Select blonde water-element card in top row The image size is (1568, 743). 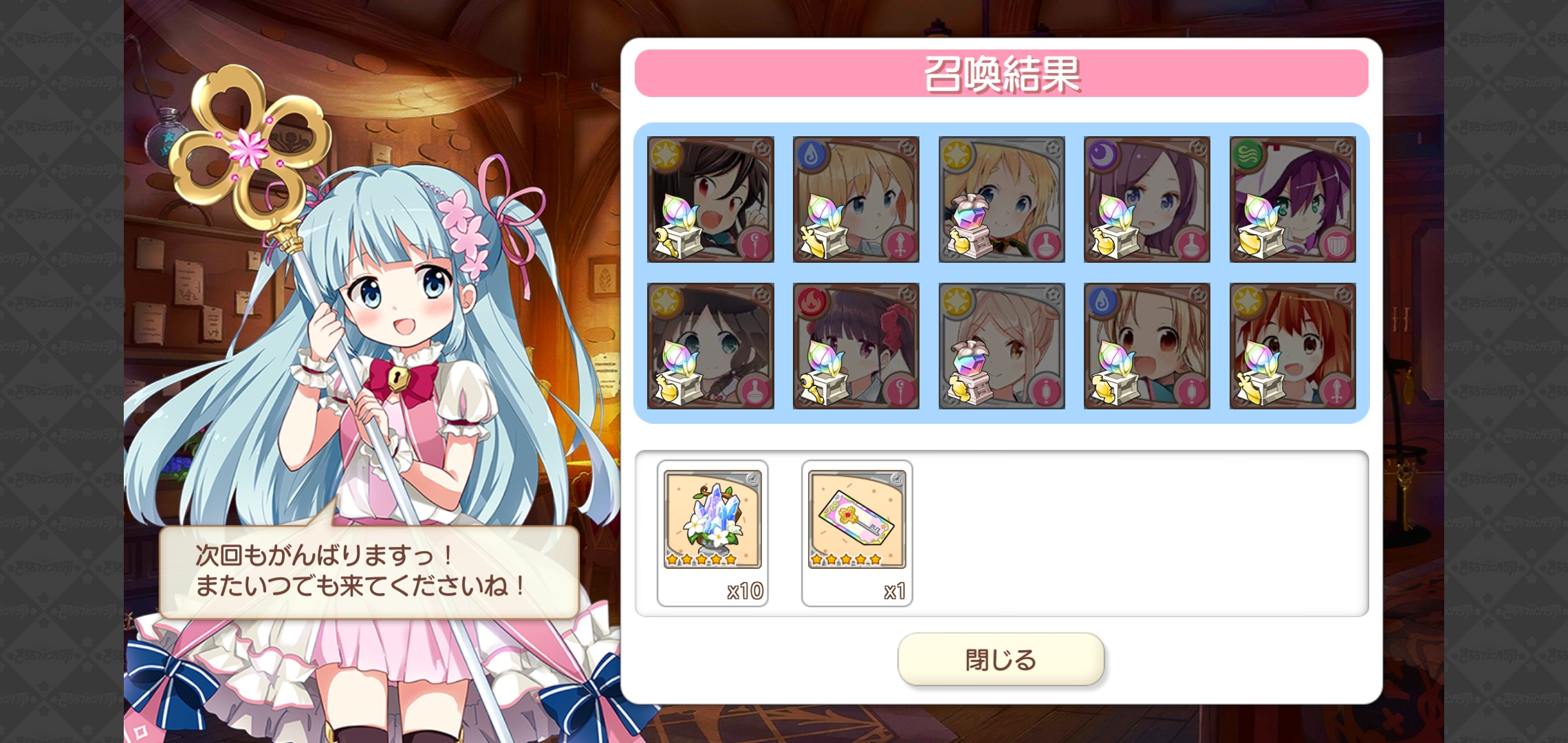(x=856, y=200)
